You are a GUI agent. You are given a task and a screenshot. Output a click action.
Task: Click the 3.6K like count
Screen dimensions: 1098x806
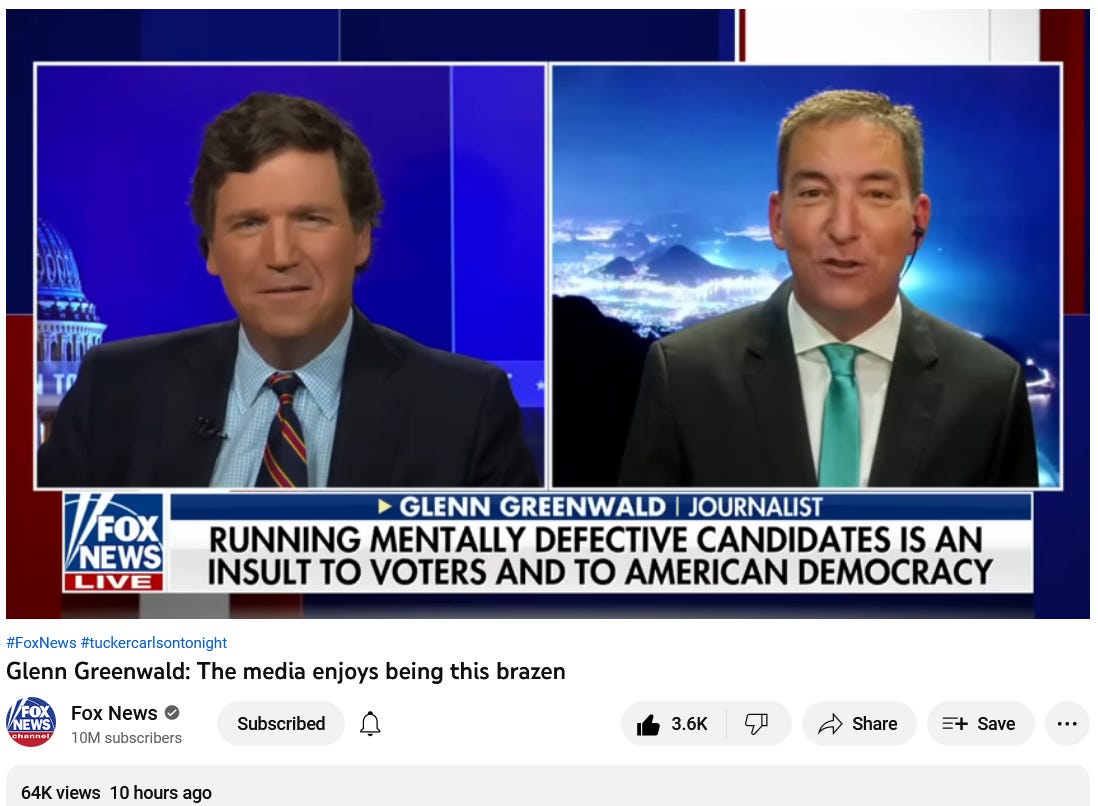point(689,724)
